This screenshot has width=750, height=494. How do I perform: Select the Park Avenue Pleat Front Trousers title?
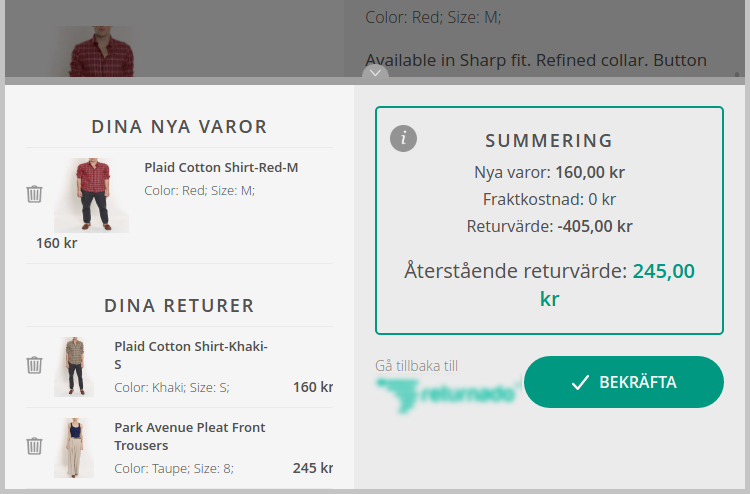pos(189,436)
